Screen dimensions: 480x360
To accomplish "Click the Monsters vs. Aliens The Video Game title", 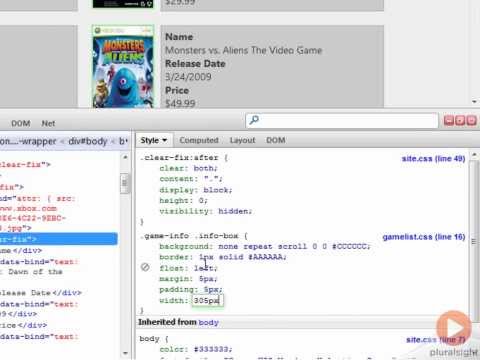I will [x=244, y=50].
